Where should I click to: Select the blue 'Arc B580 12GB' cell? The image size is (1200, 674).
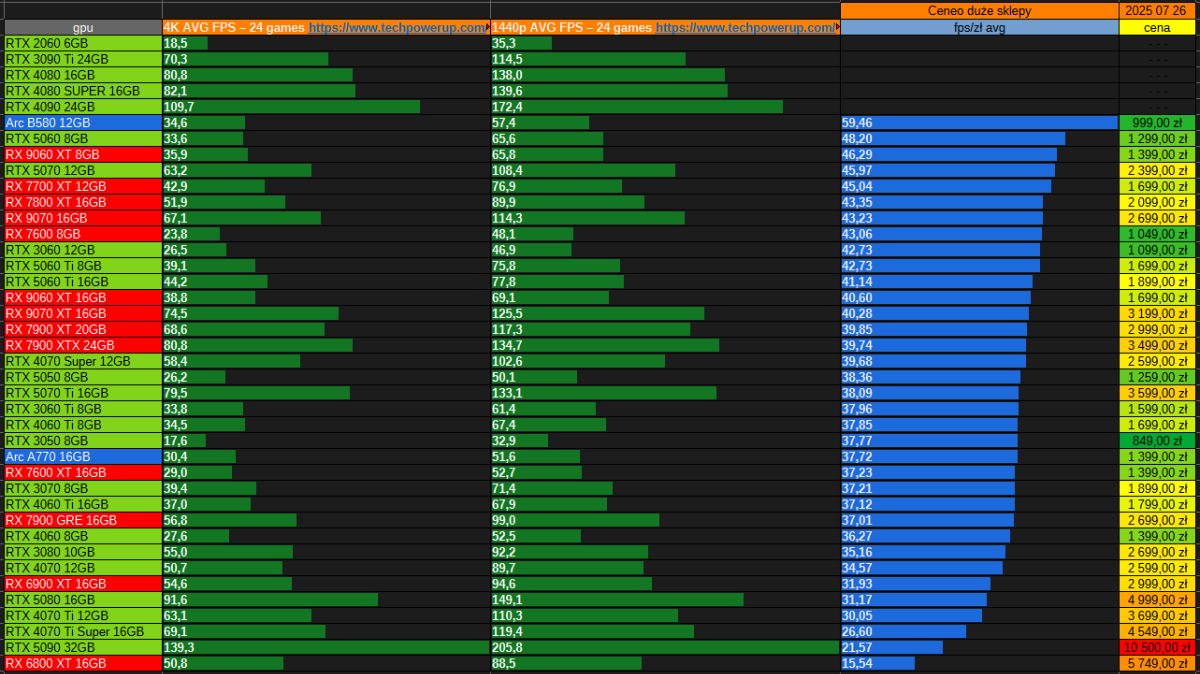tap(83, 123)
